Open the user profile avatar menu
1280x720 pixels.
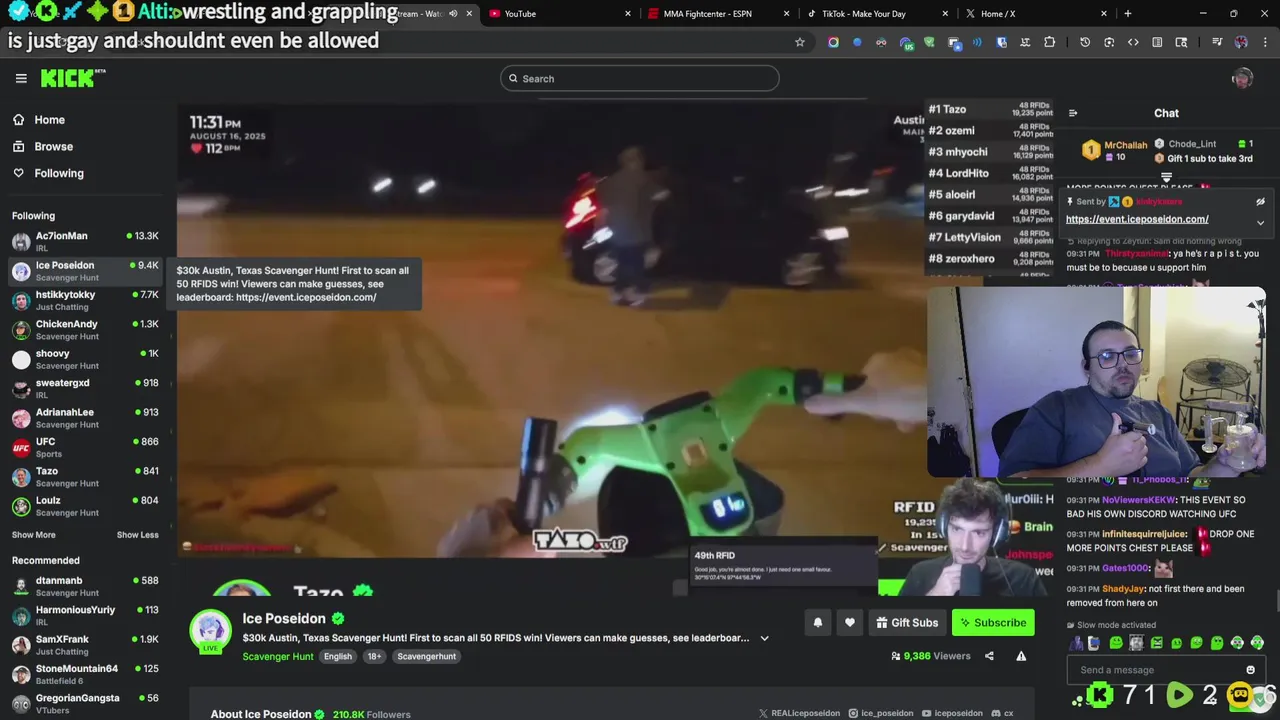pyautogui.click(x=1242, y=78)
